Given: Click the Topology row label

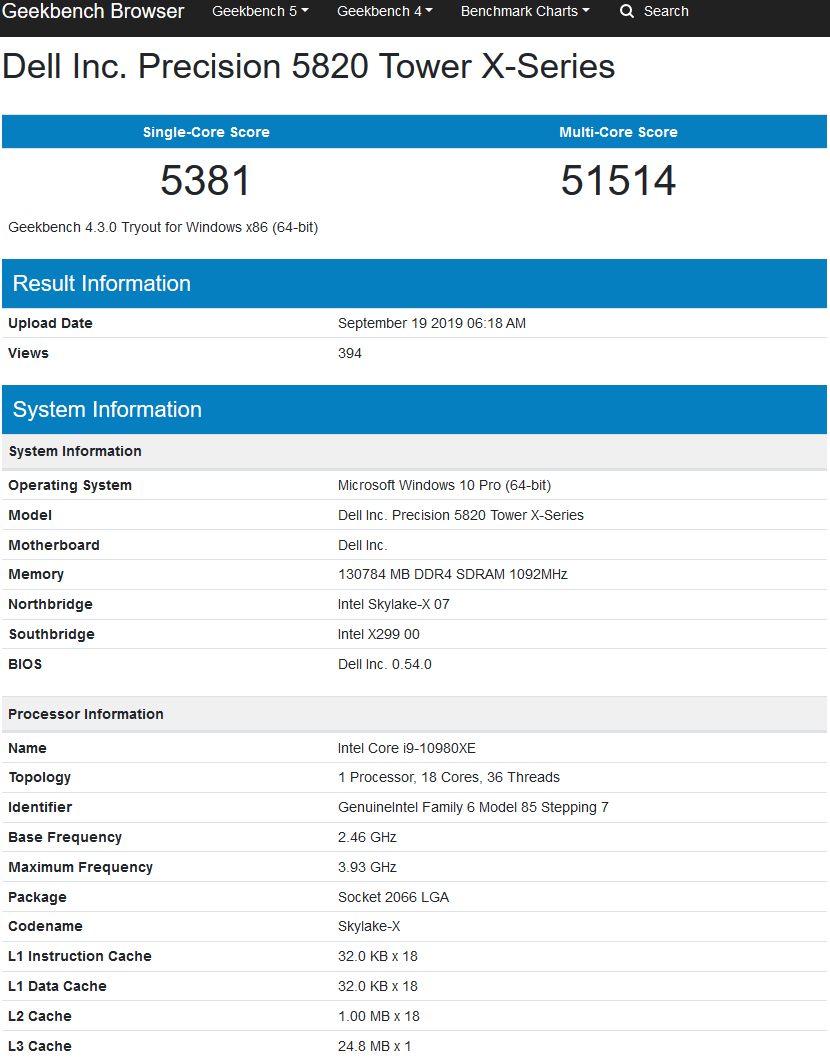Looking at the screenshot, I should [40, 777].
